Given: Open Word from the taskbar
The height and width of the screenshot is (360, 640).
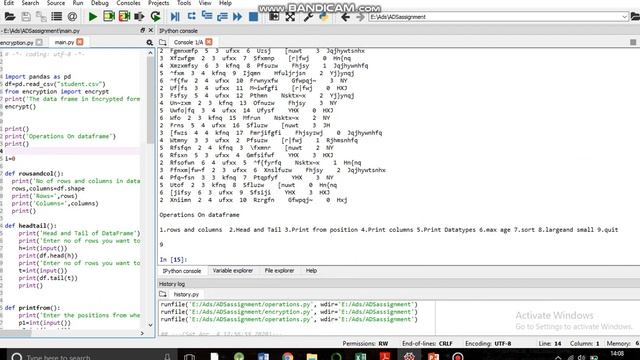Looking at the screenshot, I should coord(263,357).
